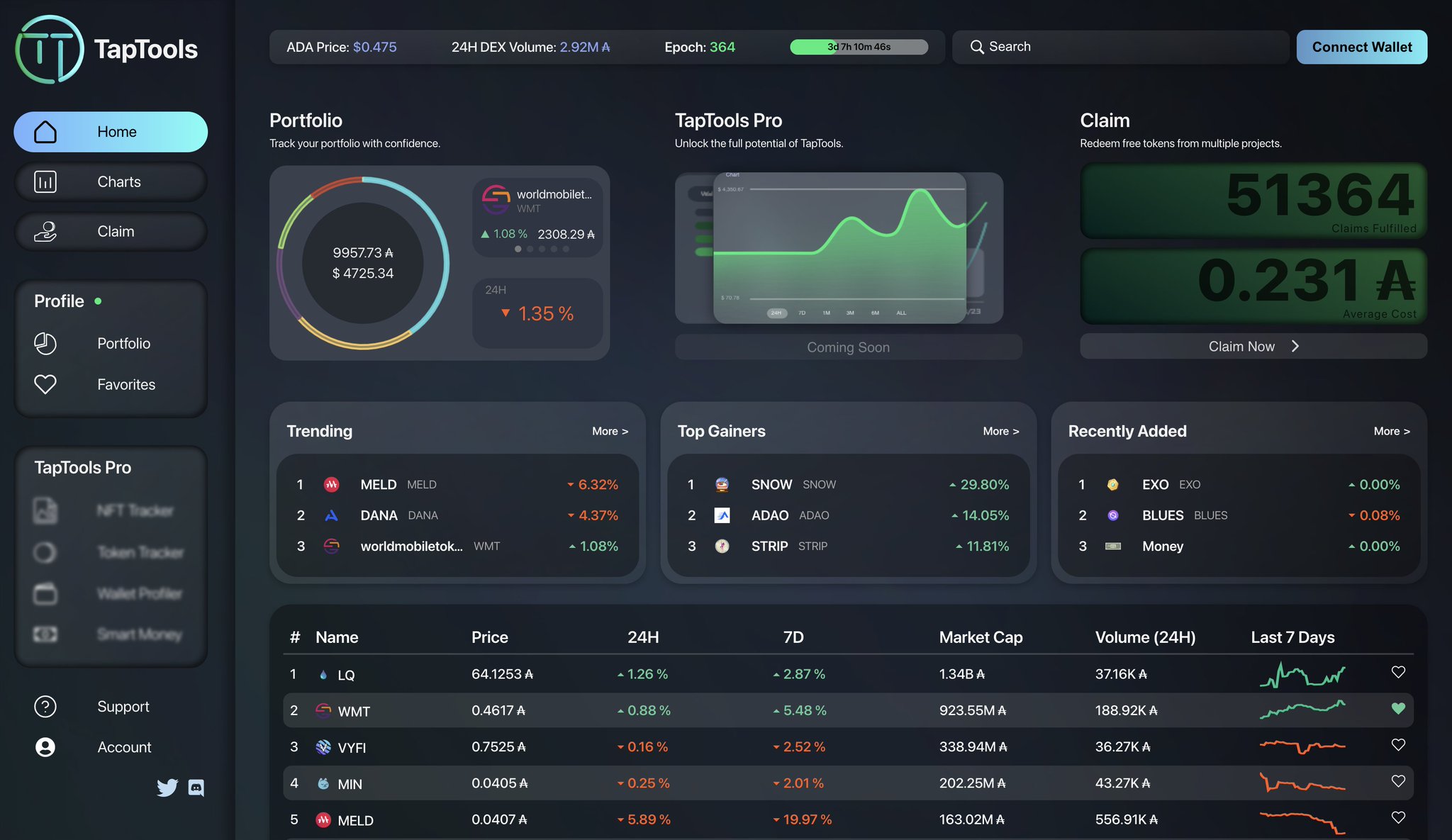Image resolution: width=1452 pixels, height=840 pixels.
Task: Click the Connect Wallet button
Action: pos(1361,47)
